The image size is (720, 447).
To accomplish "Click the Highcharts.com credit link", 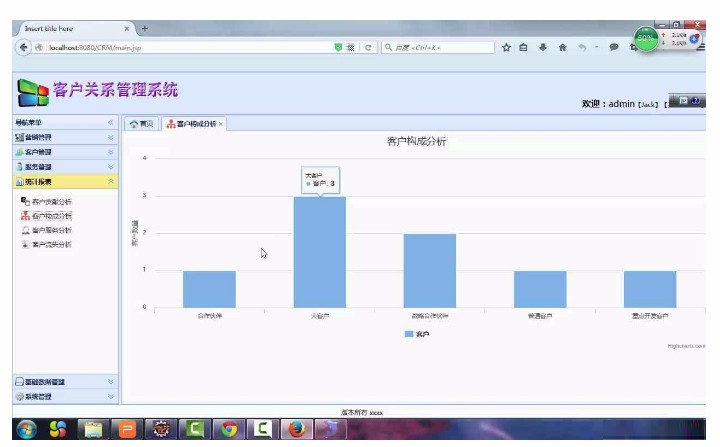I will (686, 346).
